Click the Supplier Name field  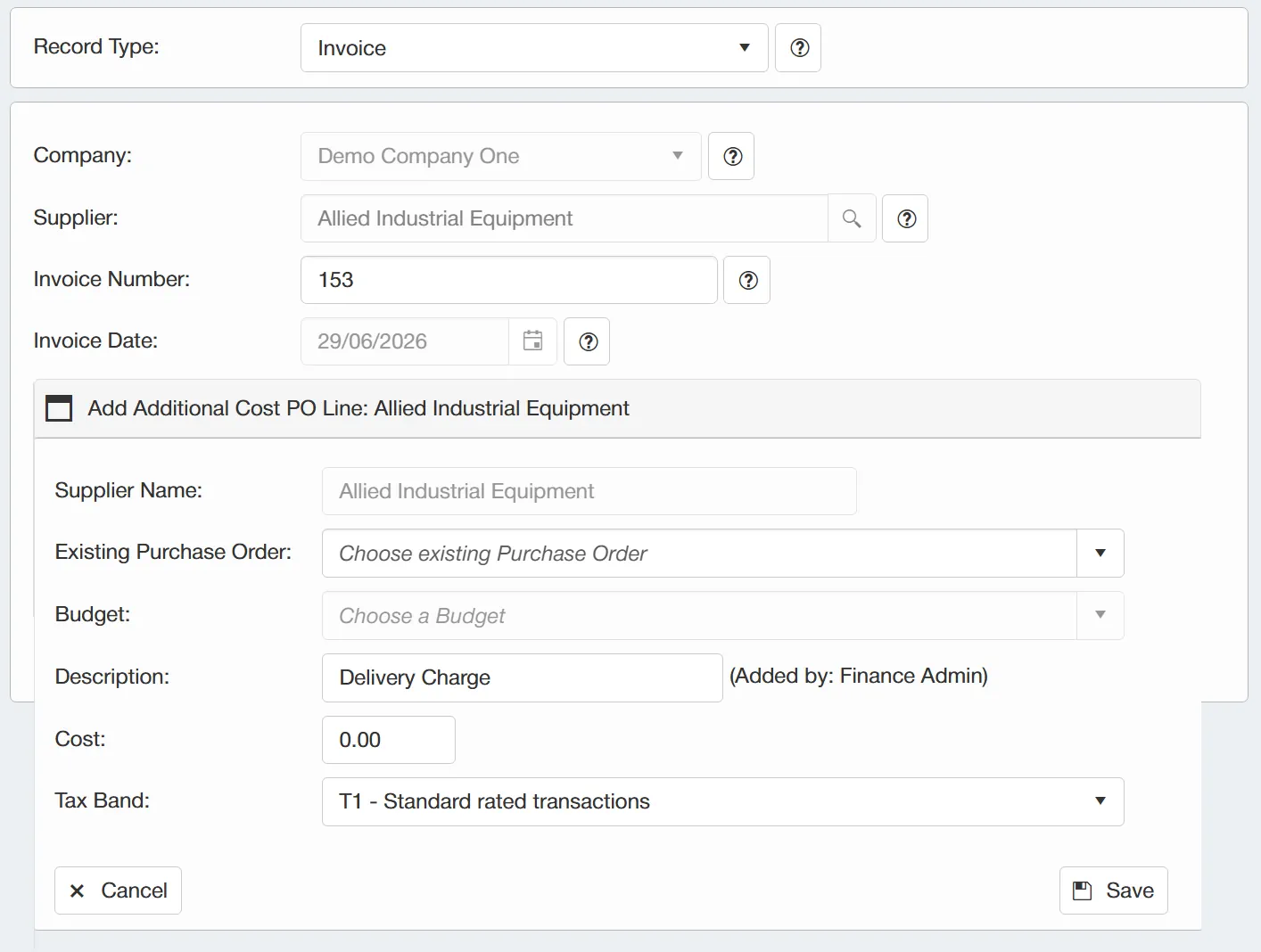589,491
